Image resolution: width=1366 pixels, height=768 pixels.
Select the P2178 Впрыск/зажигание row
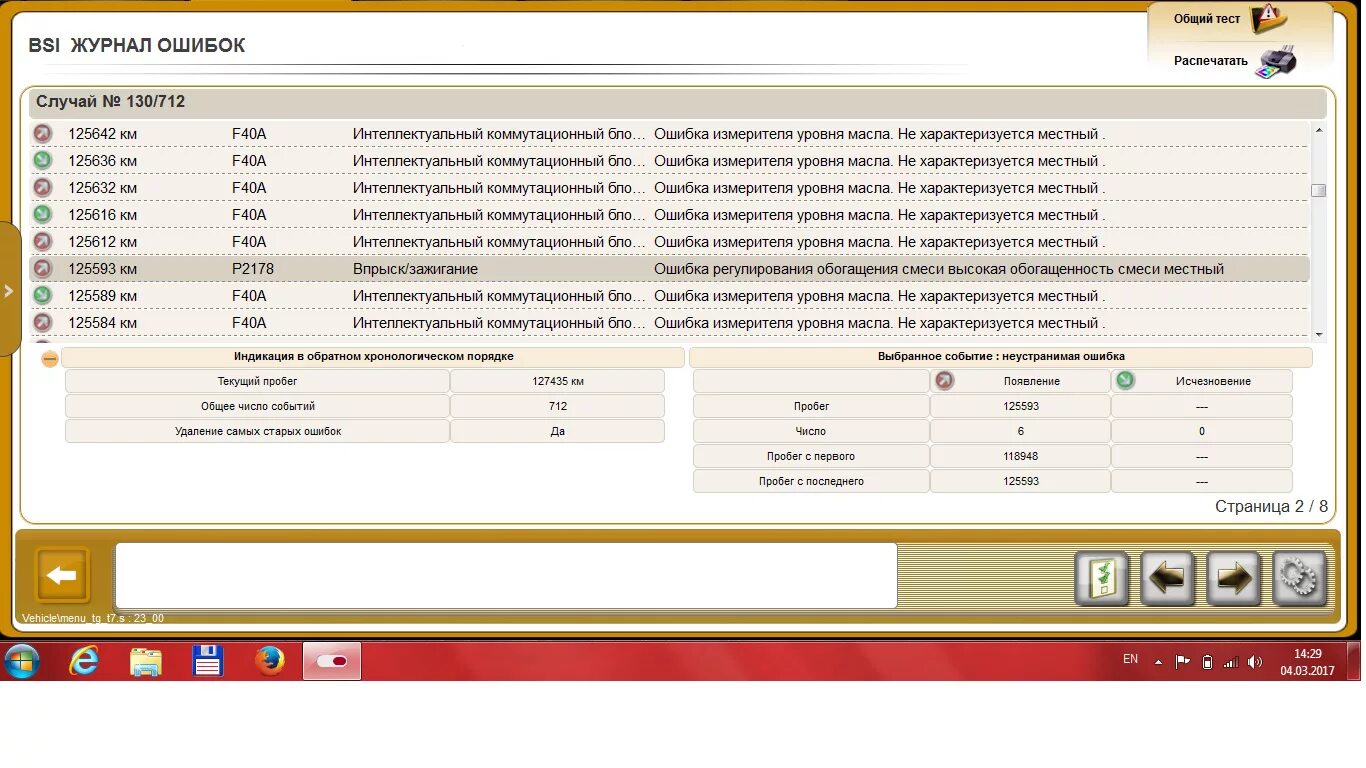coord(669,268)
